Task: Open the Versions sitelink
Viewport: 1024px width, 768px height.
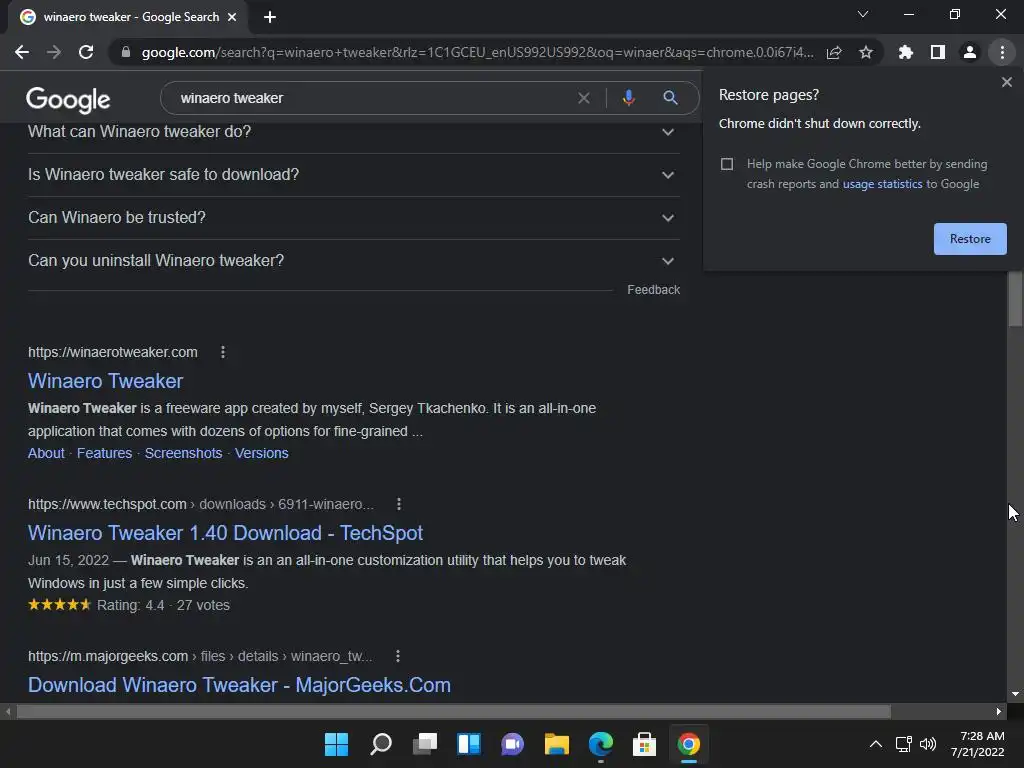Action: click(x=261, y=453)
